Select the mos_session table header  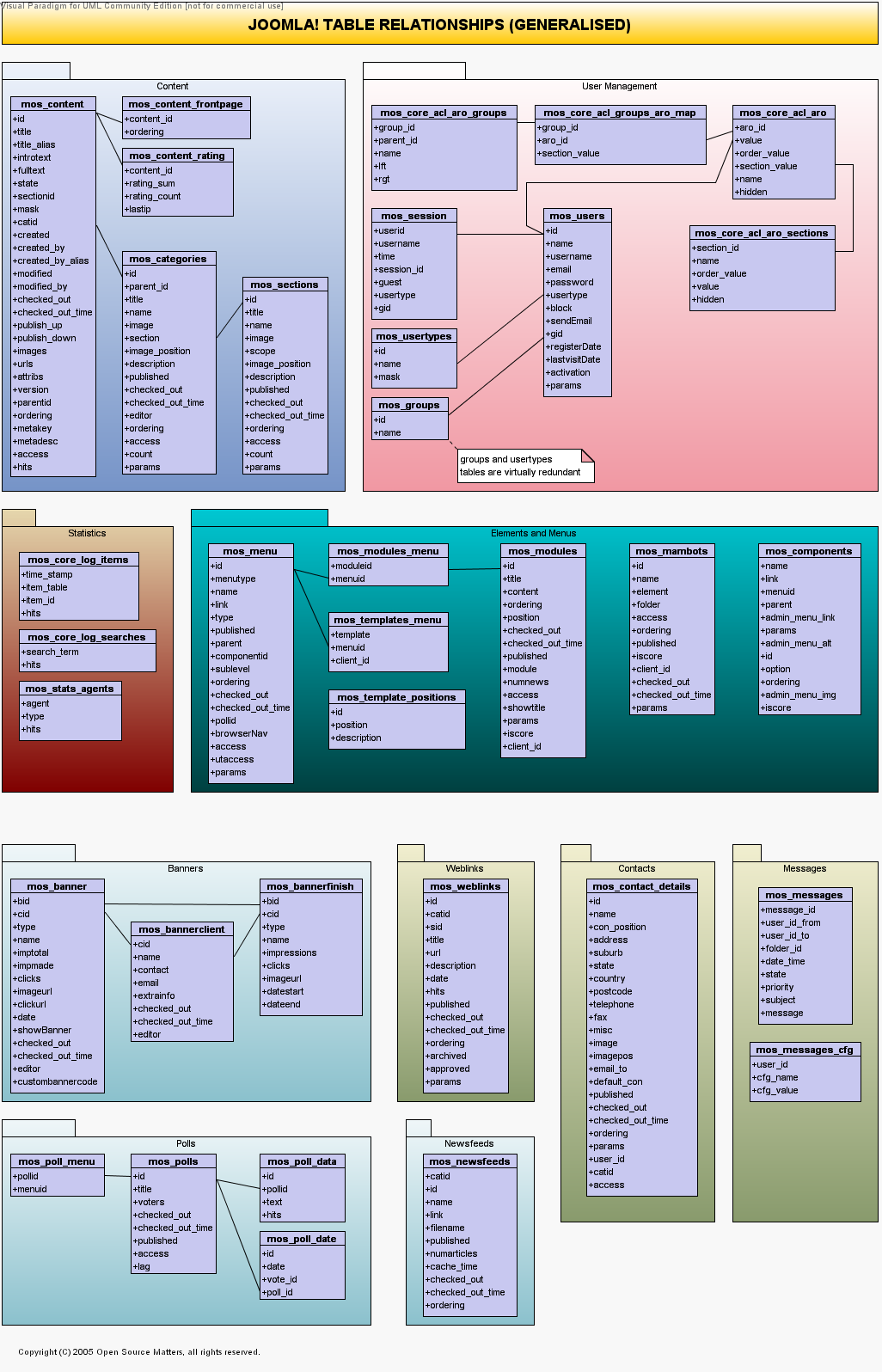pyautogui.click(x=413, y=216)
